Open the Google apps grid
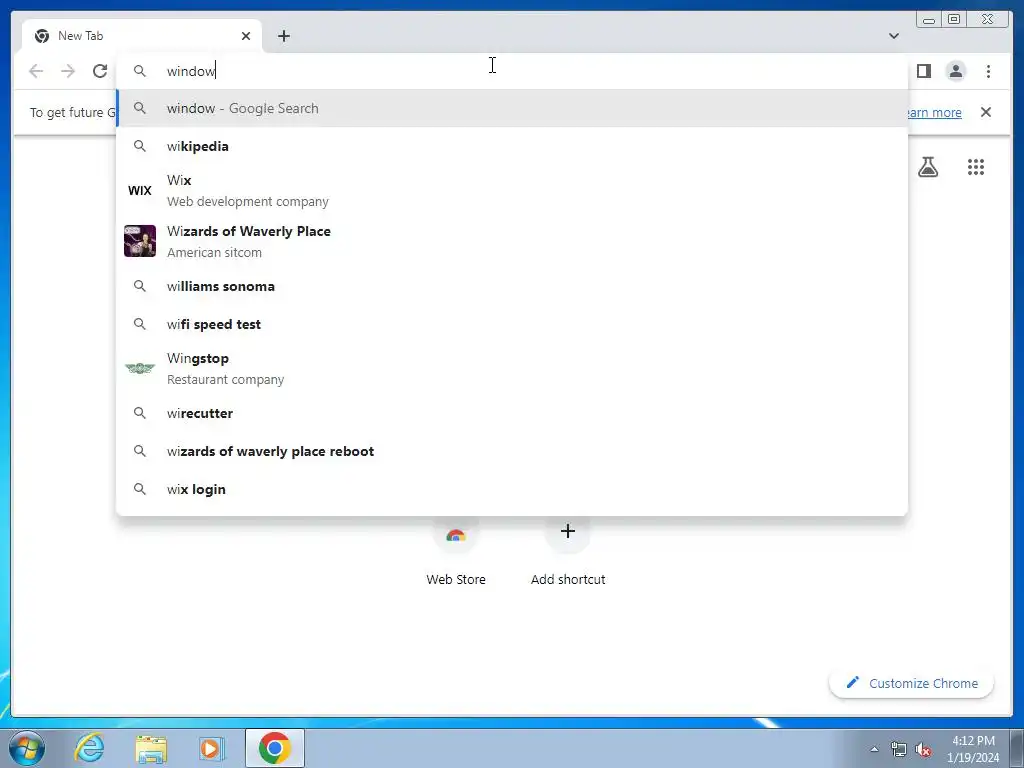 (x=976, y=167)
